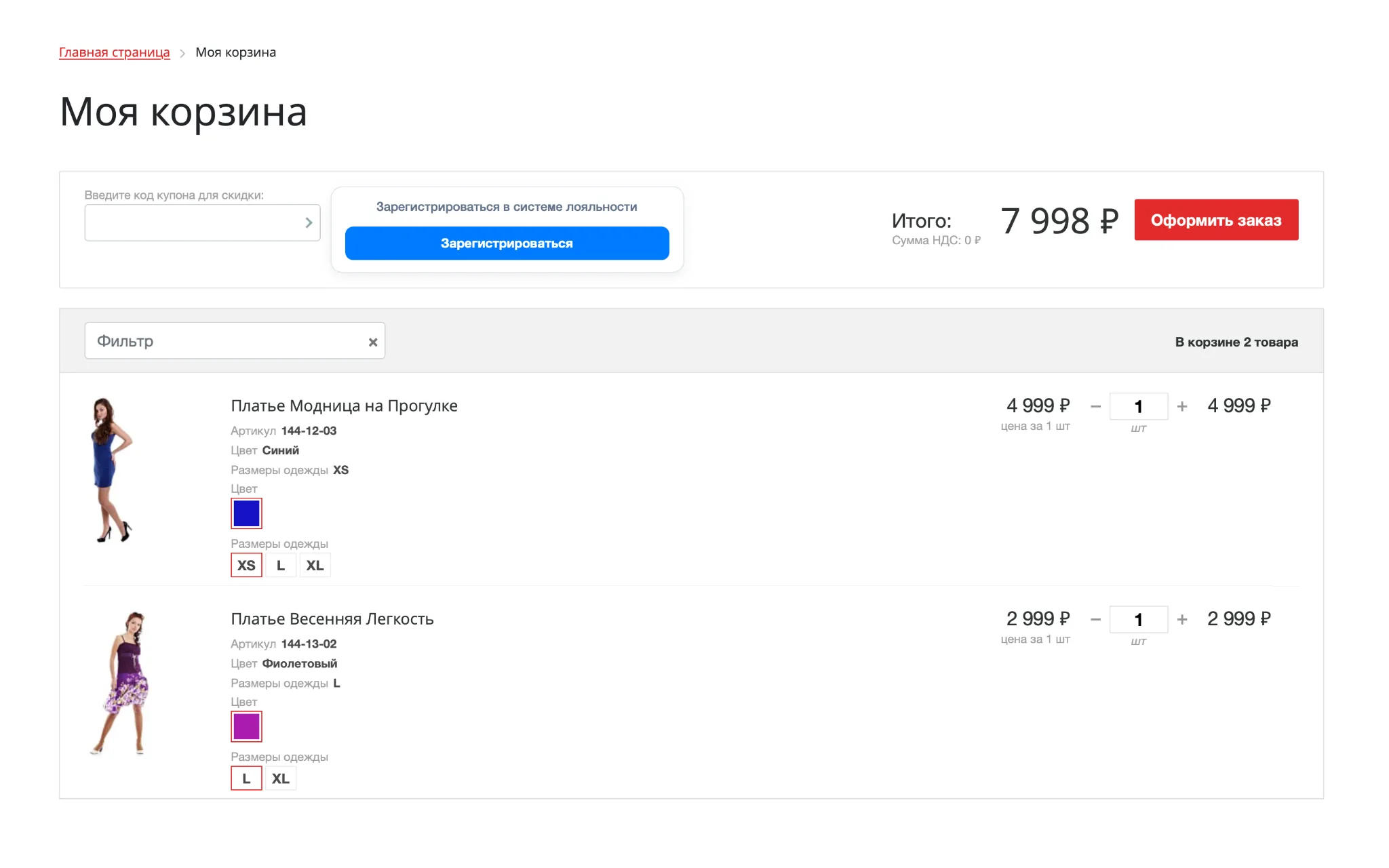Click the blue Зарегистрироваться button
The height and width of the screenshot is (868, 1389).
pyautogui.click(x=507, y=243)
